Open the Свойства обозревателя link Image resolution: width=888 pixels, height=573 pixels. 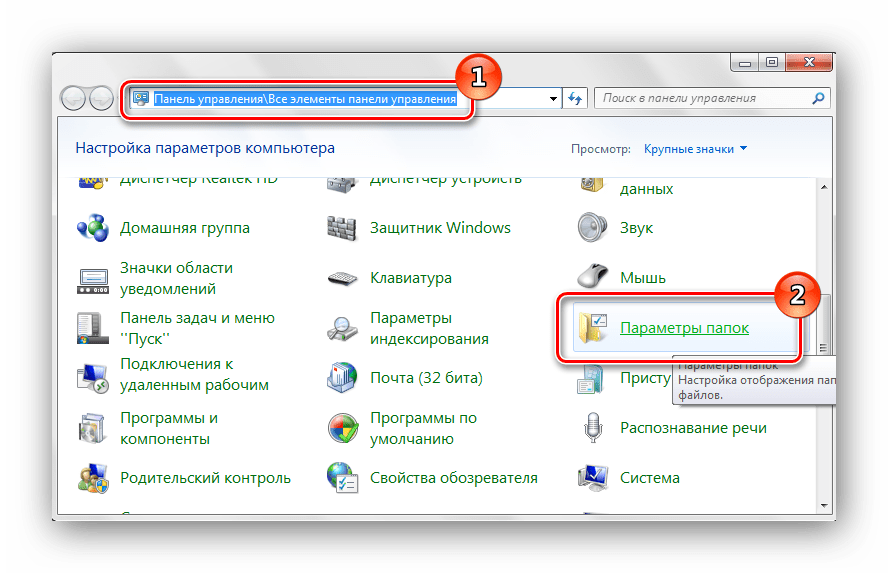pyautogui.click(x=453, y=478)
